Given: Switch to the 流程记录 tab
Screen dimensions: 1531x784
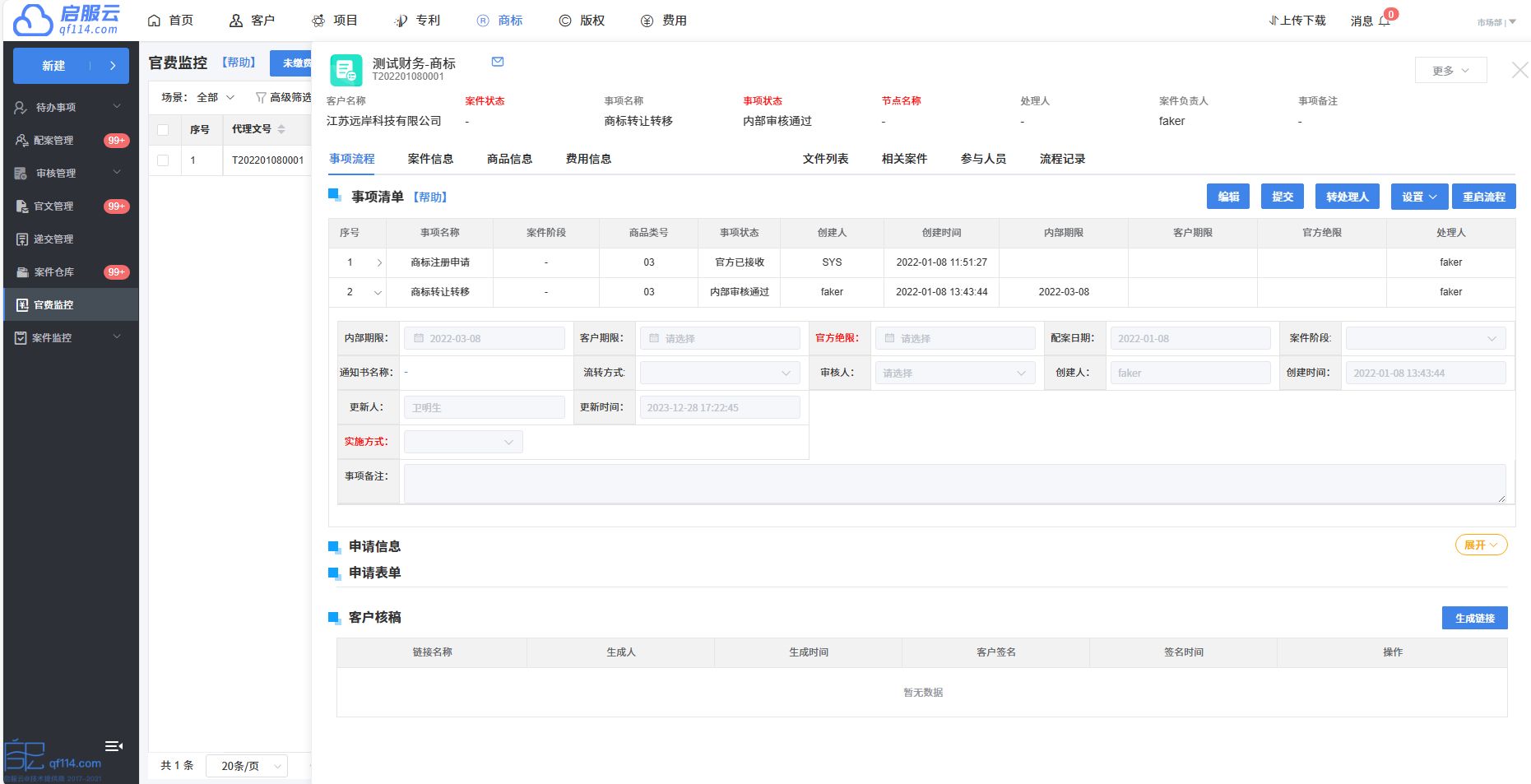Looking at the screenshot, I should click(1062, 159).
